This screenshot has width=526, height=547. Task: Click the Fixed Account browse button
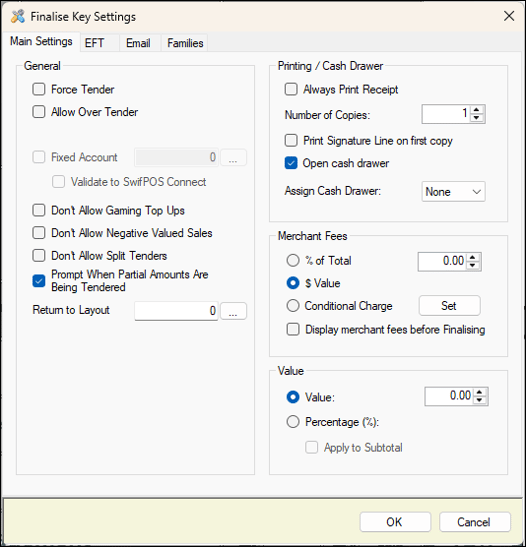233,157
